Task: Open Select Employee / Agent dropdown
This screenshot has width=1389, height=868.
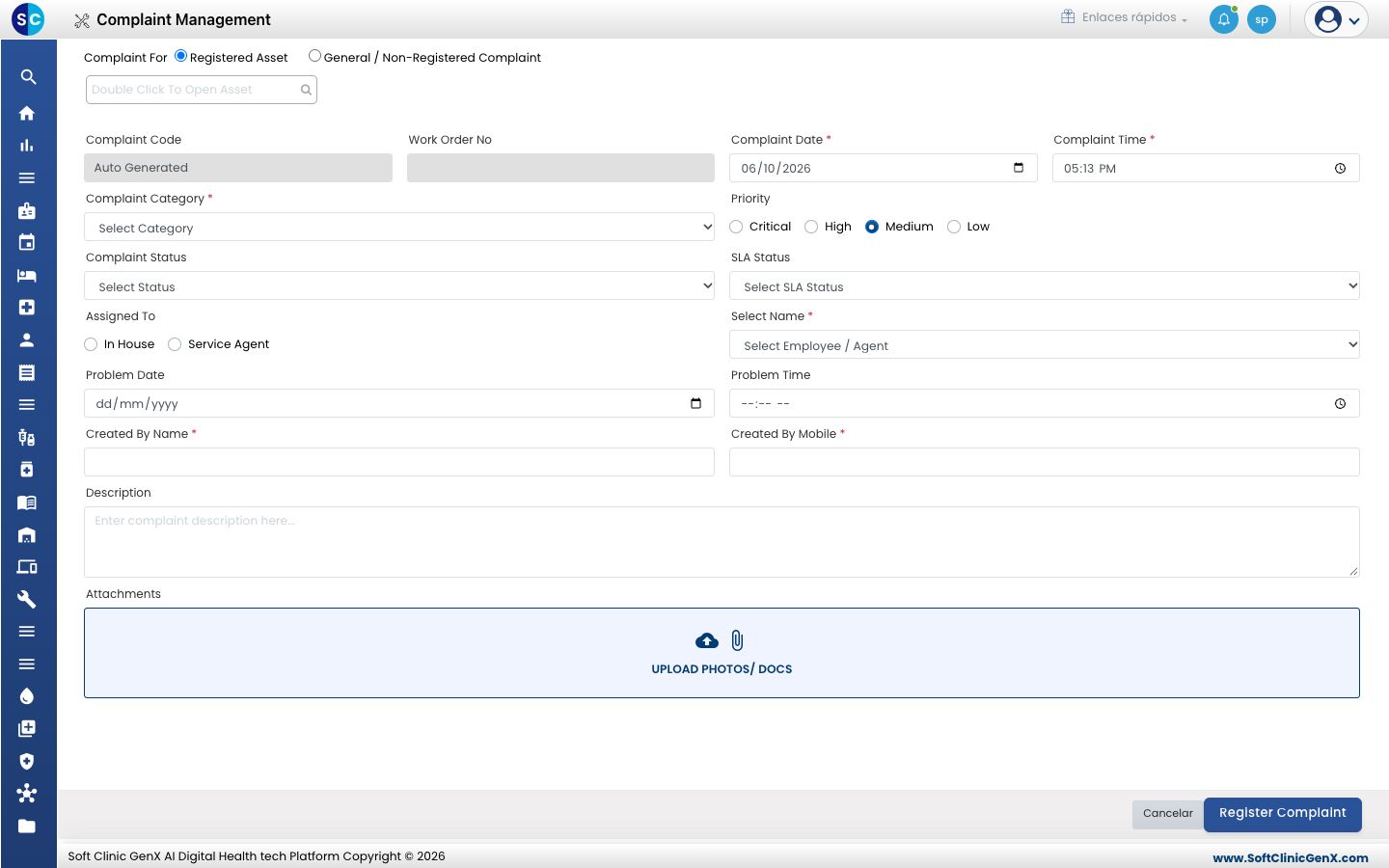Action: (x=1045, y=345)
